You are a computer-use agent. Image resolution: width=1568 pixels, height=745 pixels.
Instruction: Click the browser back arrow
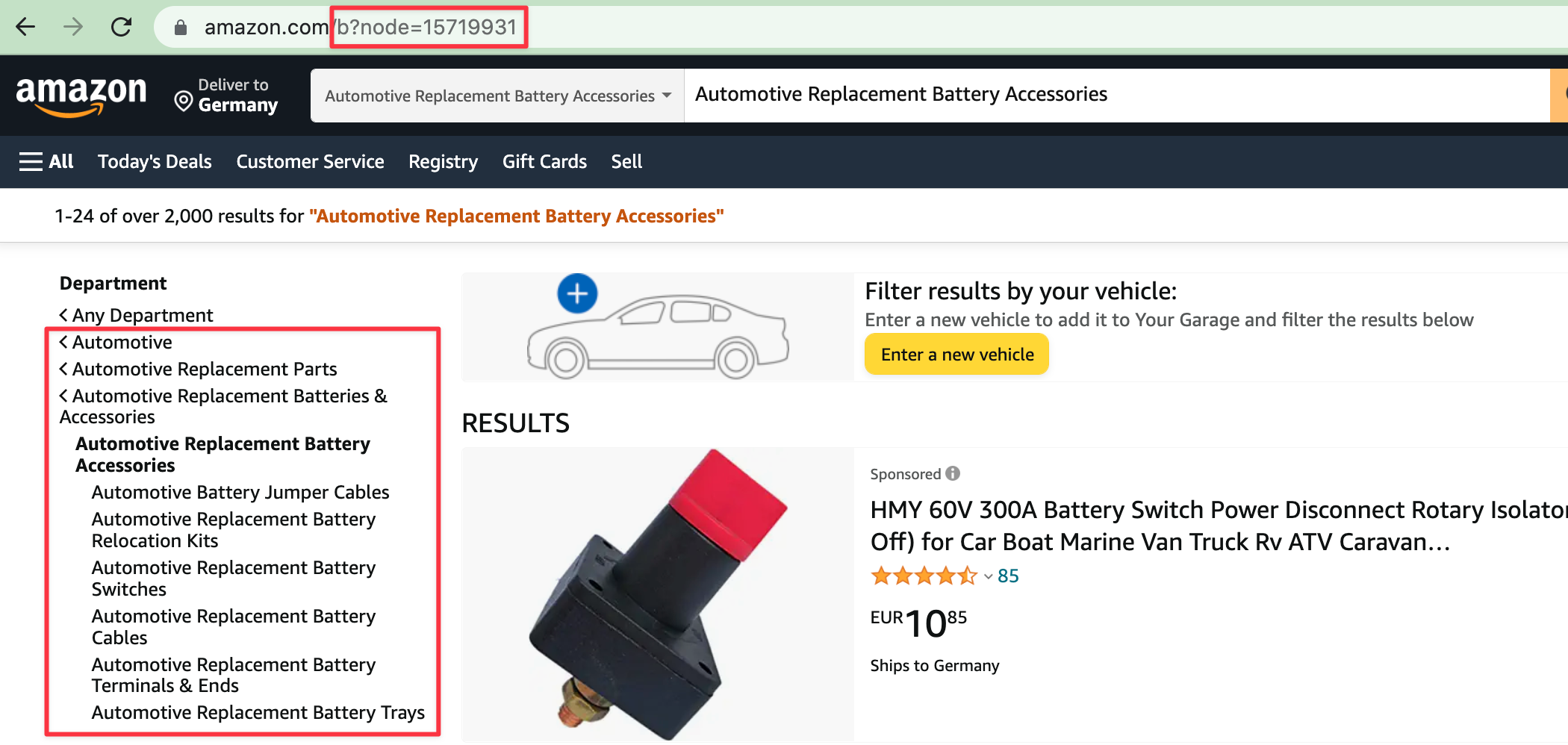(x=25, y=28)
